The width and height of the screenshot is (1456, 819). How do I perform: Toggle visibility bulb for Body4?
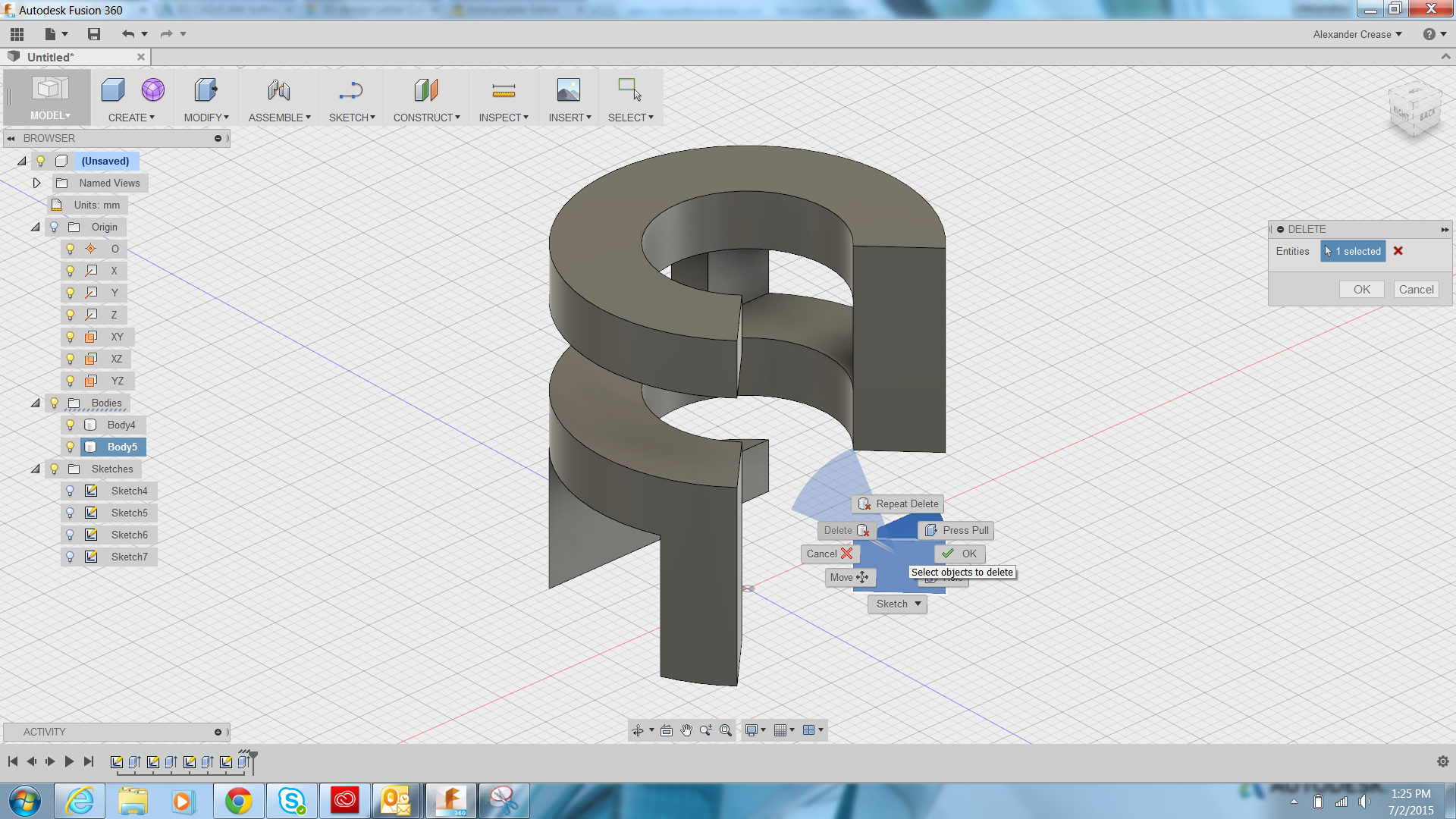pyautogui.click(x=71, y=425)
